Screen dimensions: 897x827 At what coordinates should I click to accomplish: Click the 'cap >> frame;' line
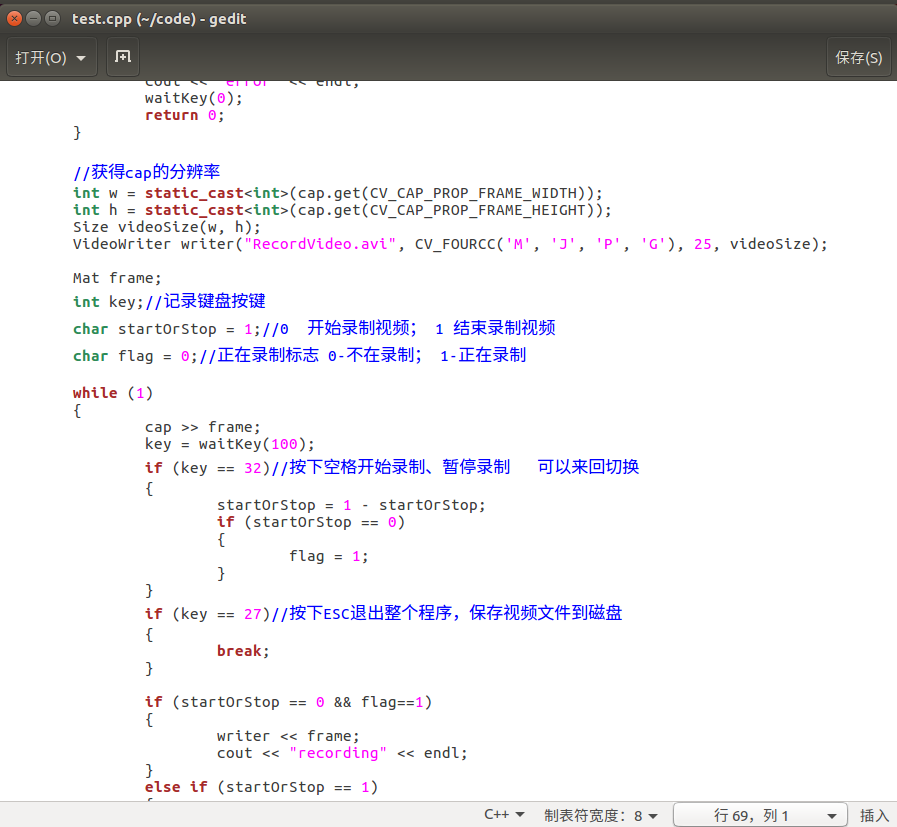point(203,427)
